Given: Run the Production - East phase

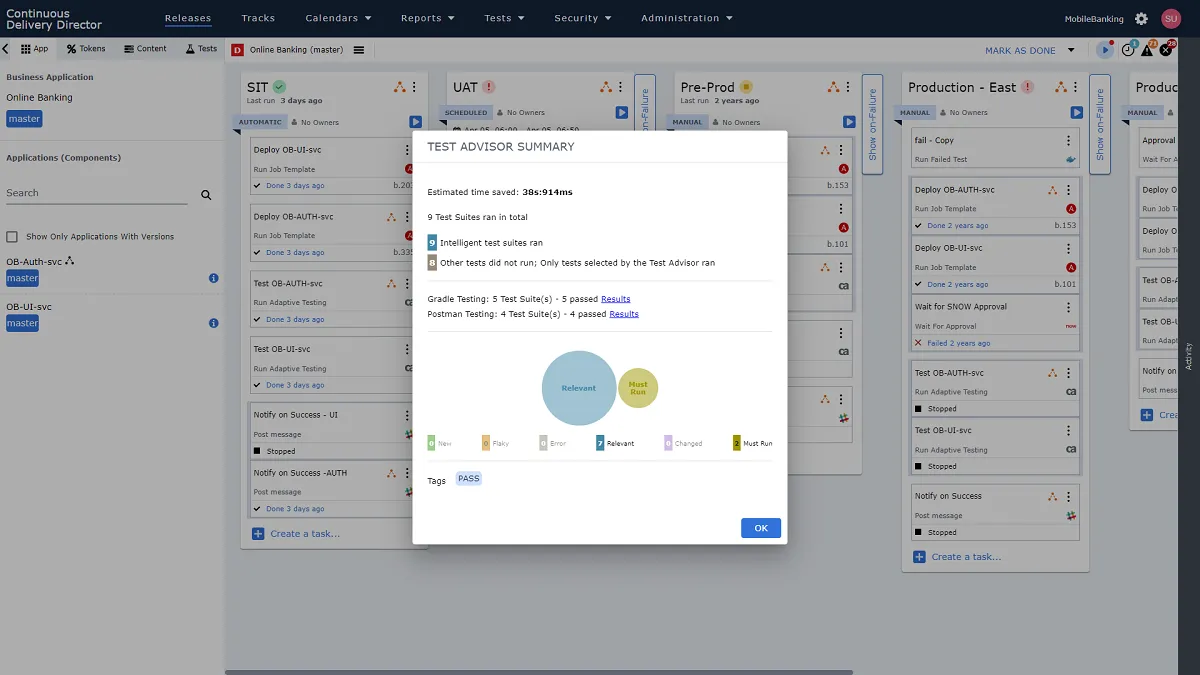Looking at the screenshot, I should [x=1077, y=113].
